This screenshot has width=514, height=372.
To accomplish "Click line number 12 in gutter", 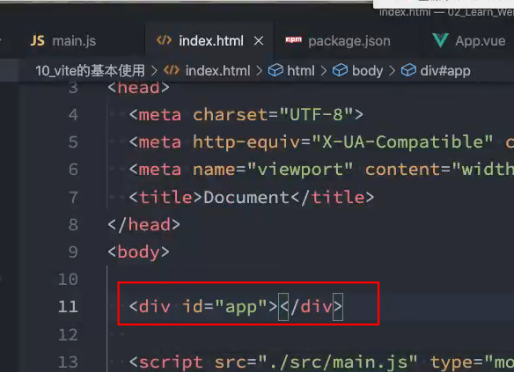I will pyautogui.click(x=68, y=334).
